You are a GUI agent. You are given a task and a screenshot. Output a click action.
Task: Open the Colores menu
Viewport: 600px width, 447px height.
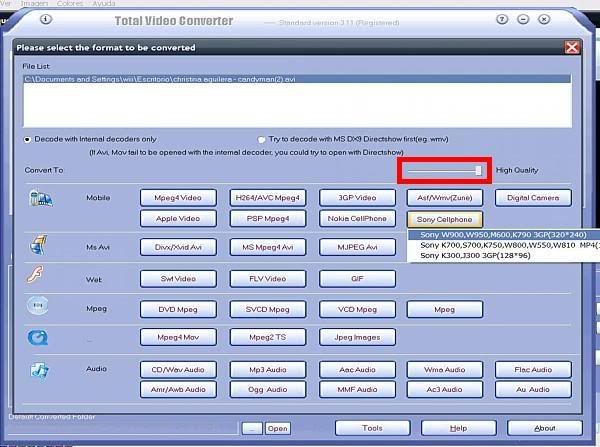click(x=70, y=3)
